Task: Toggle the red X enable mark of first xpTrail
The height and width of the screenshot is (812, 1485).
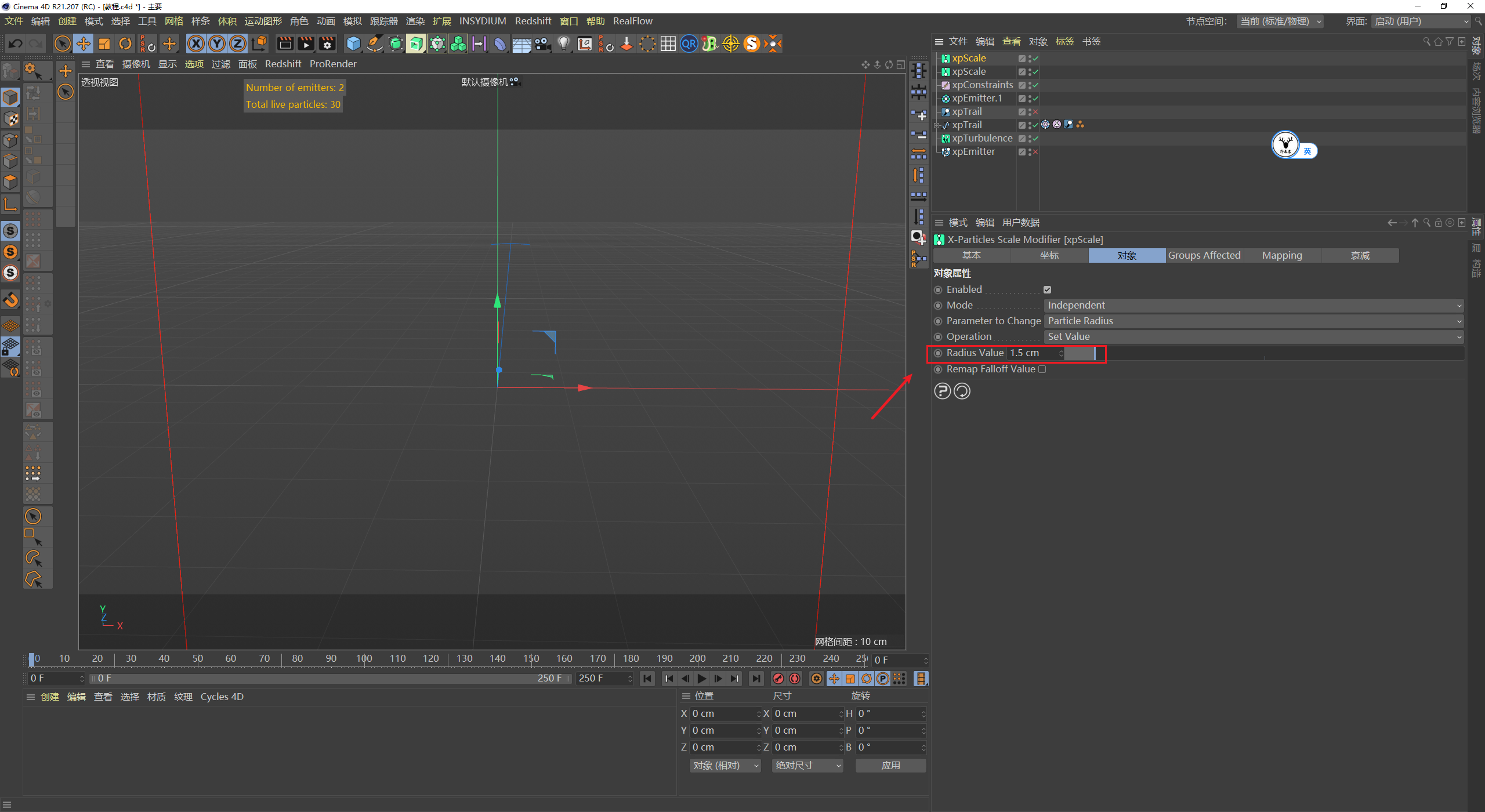Action: [x=1035, y=112]
